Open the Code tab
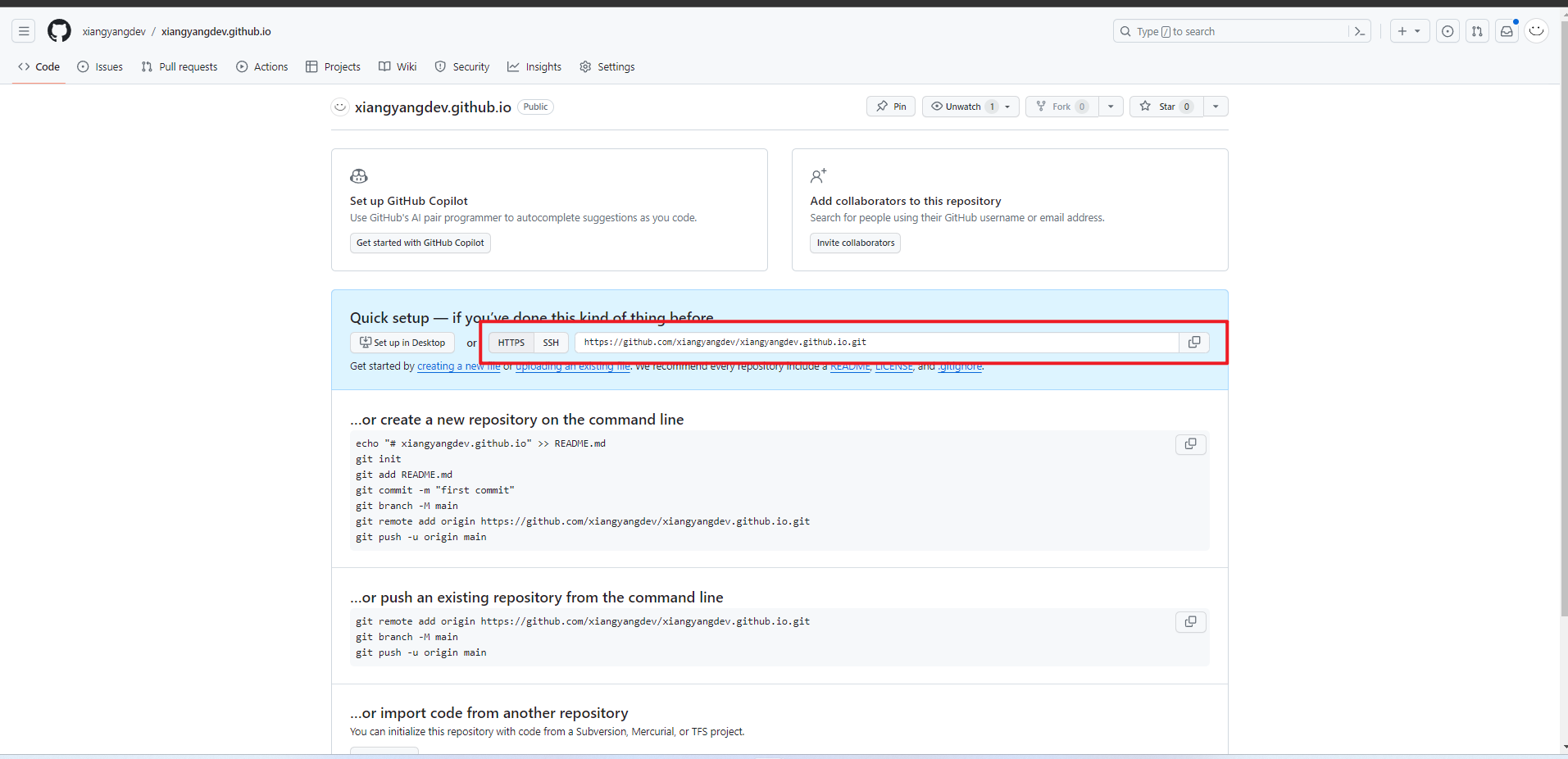The width and height of the screenshot is (1568, 759). click(39, 66)
